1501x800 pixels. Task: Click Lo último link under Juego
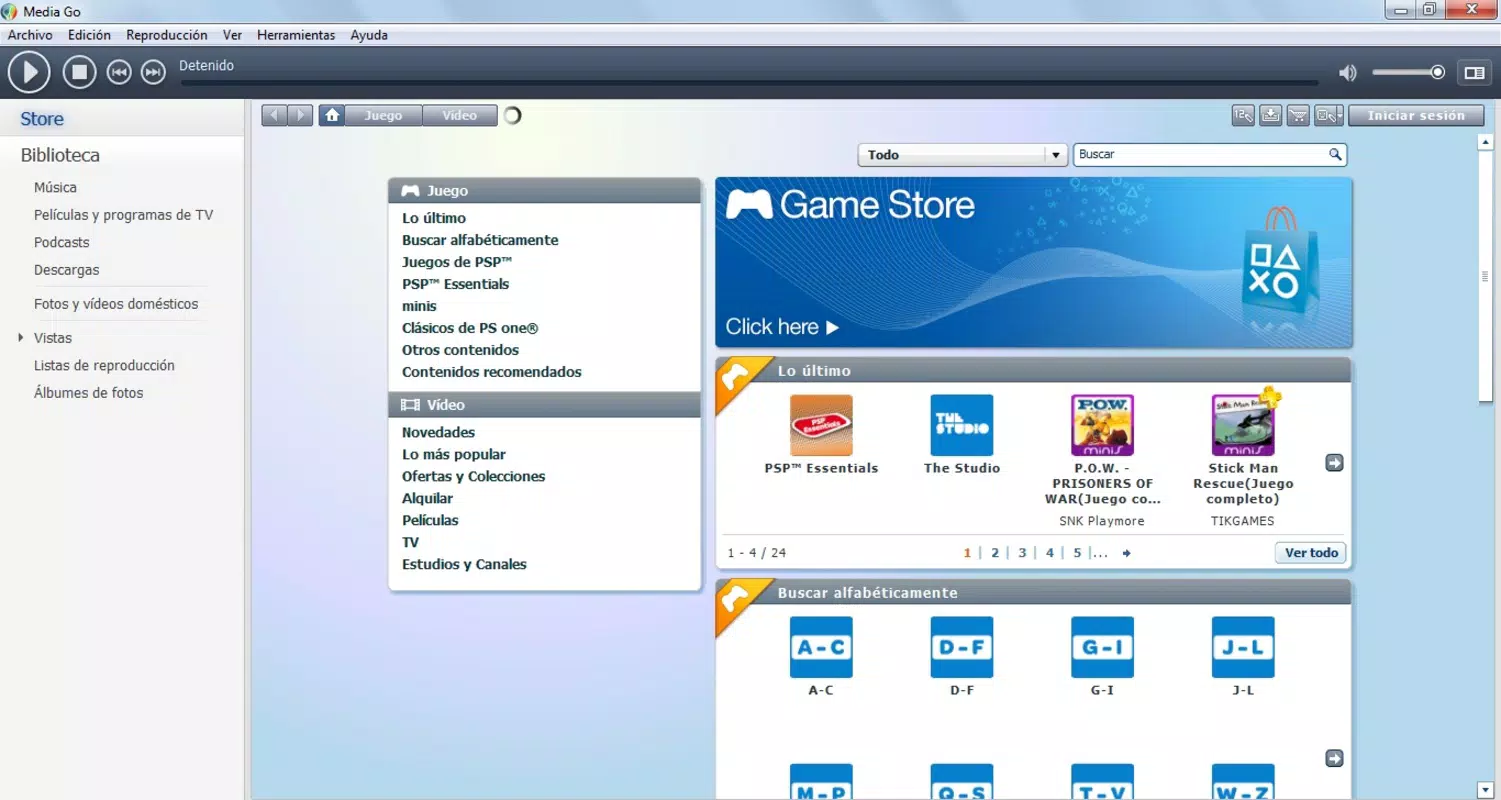click(x=434, y=218)
